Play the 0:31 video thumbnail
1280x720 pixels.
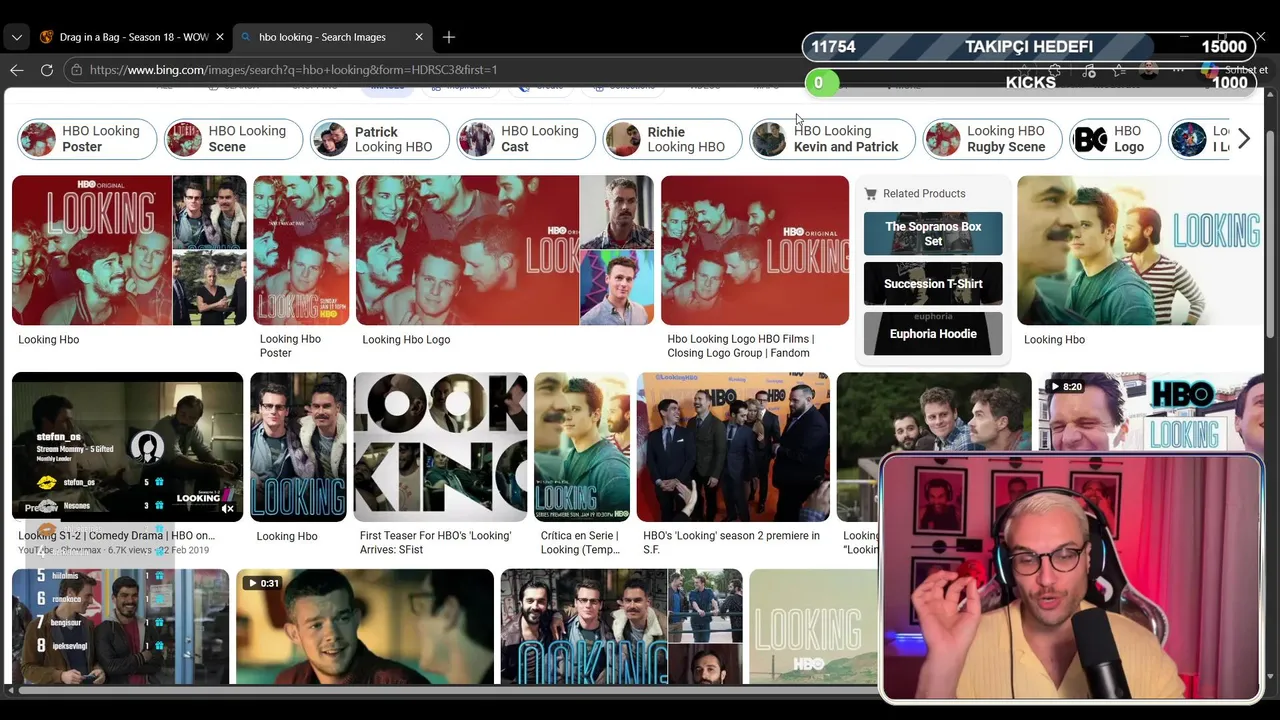(x=365, y=626)
